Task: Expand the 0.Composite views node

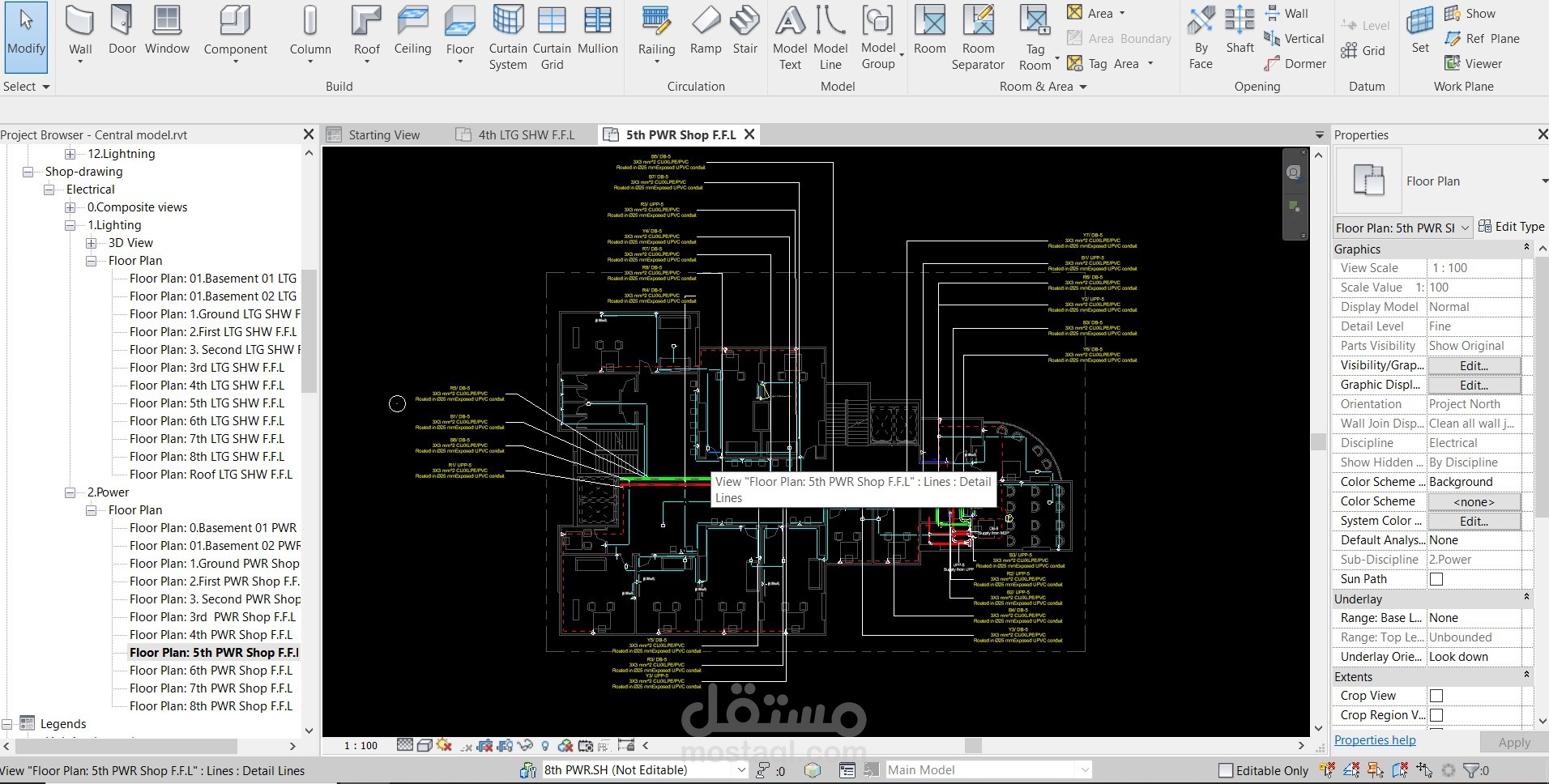Action: pyautogui.click(x=70, y=207)
